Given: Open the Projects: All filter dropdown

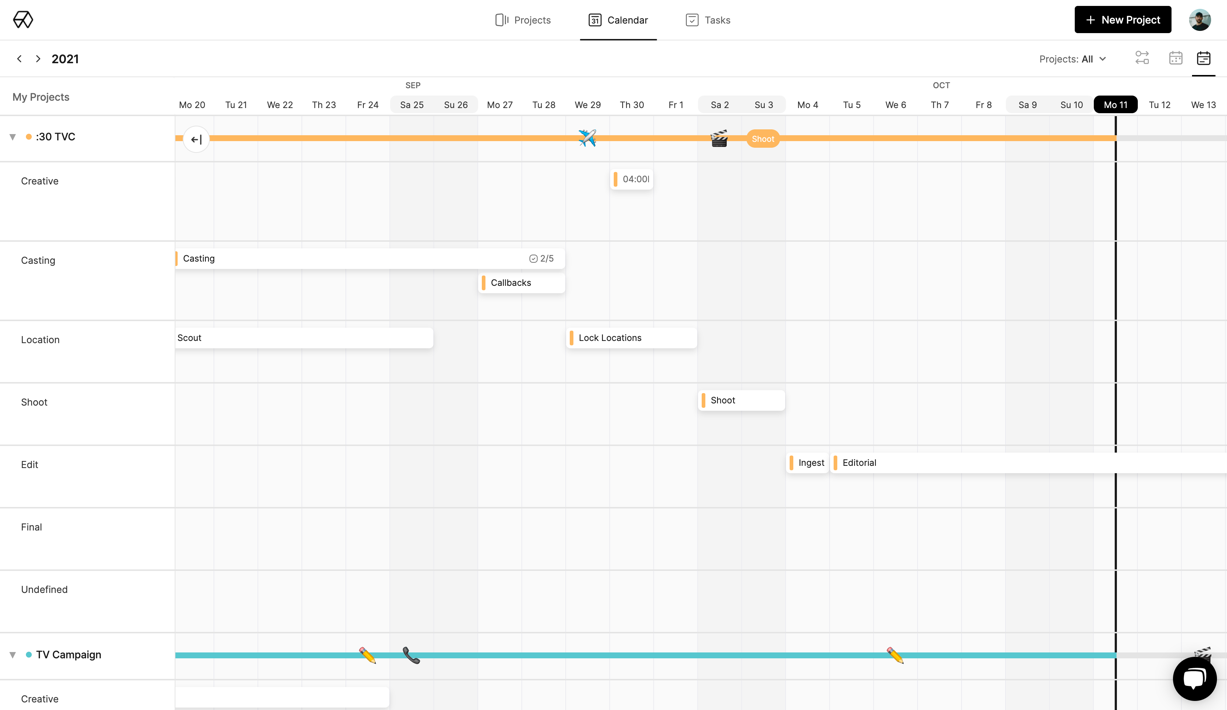Looking at the screenshot, I should pyautogui.click(x=1072, y=59).
